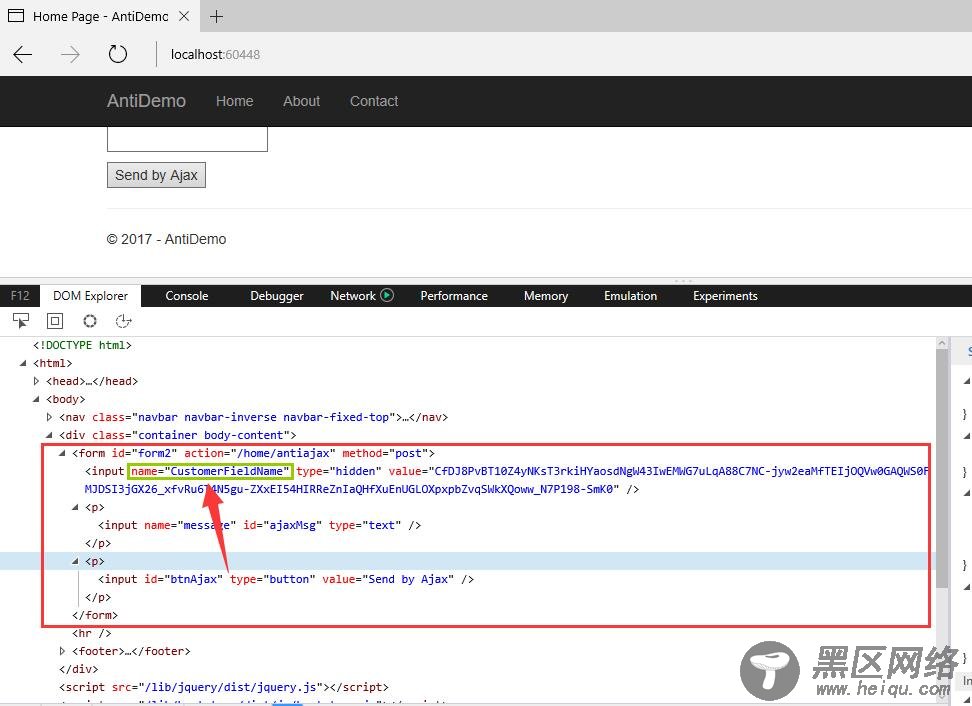Click the copyright 2017 - AntiDemo text
This screenshot has width=972, height=706.
pos(166,239)
